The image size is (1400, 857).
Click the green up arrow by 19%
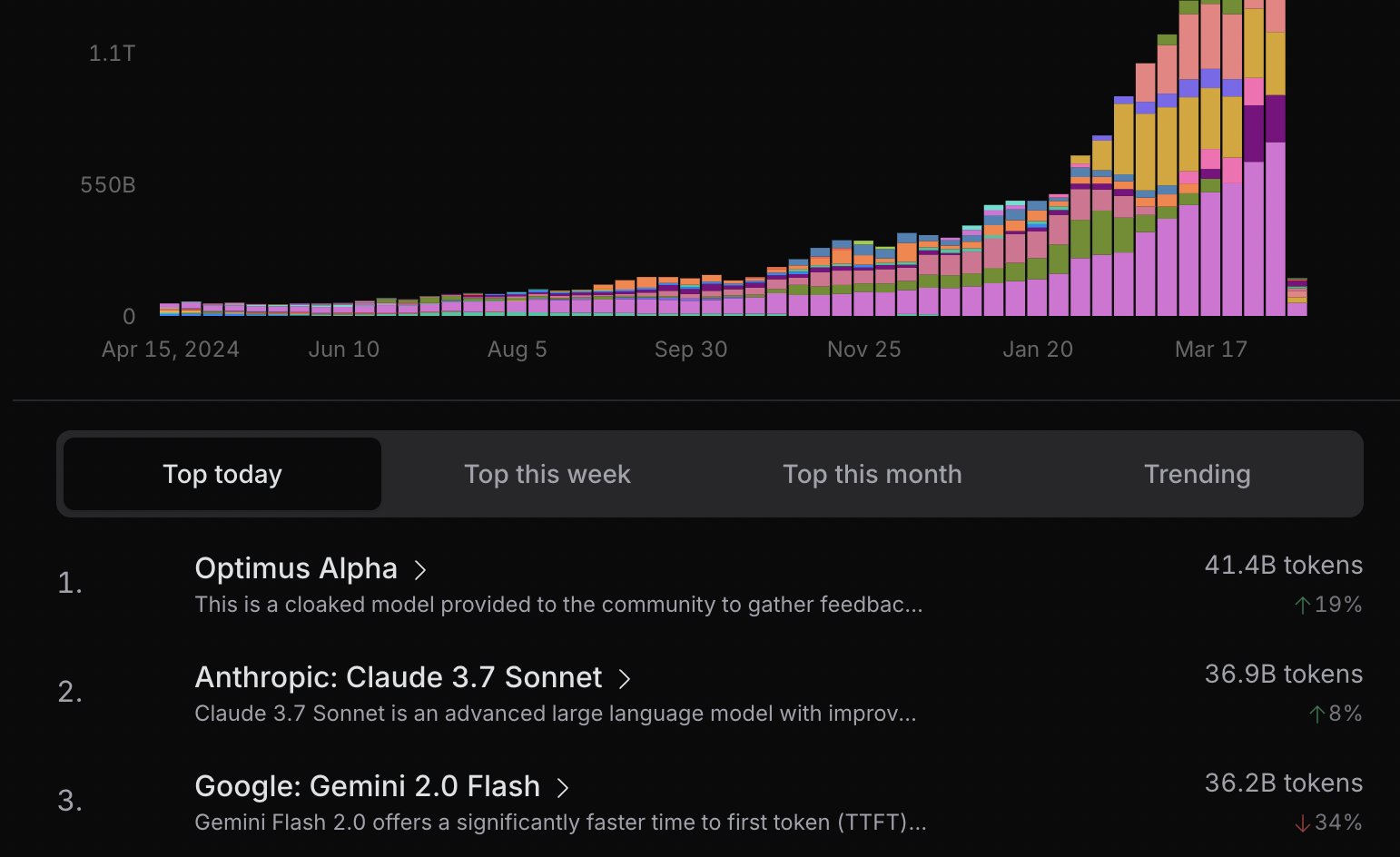(1303, 606)
